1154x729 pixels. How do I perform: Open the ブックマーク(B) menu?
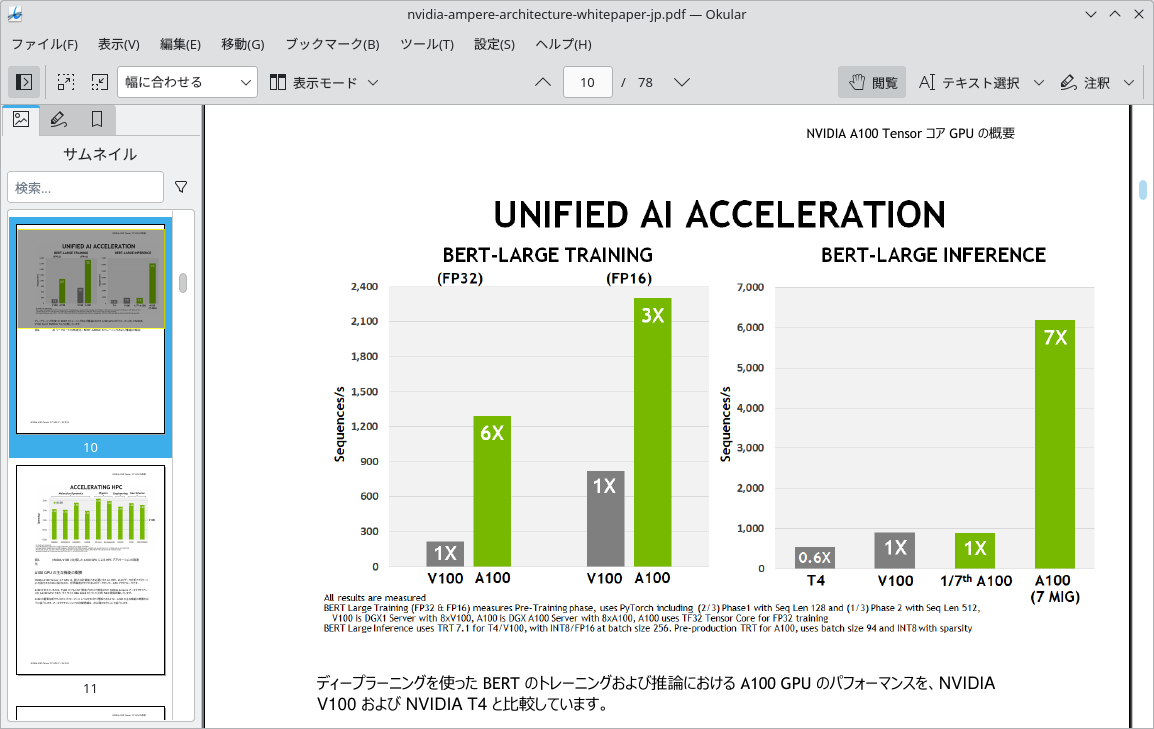[332, 44]
